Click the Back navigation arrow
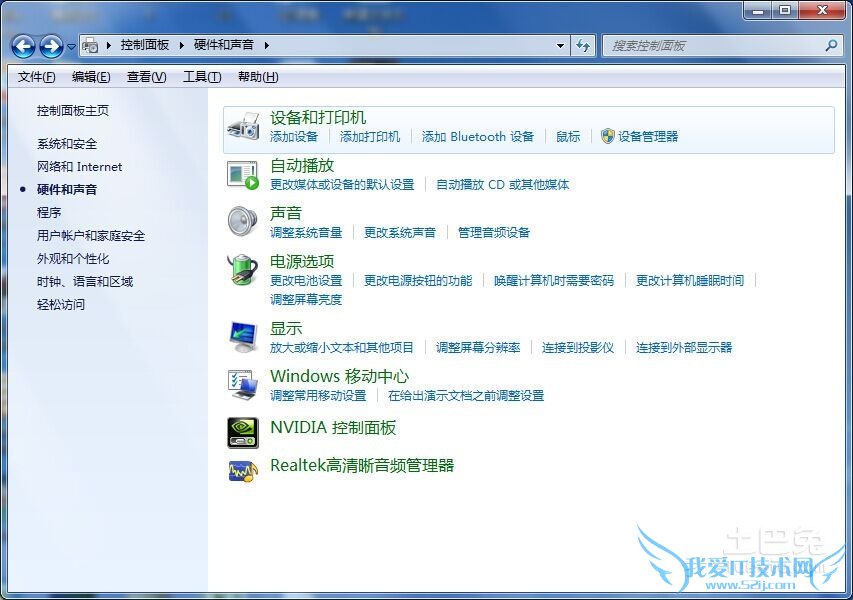 (x=23, y=46)
